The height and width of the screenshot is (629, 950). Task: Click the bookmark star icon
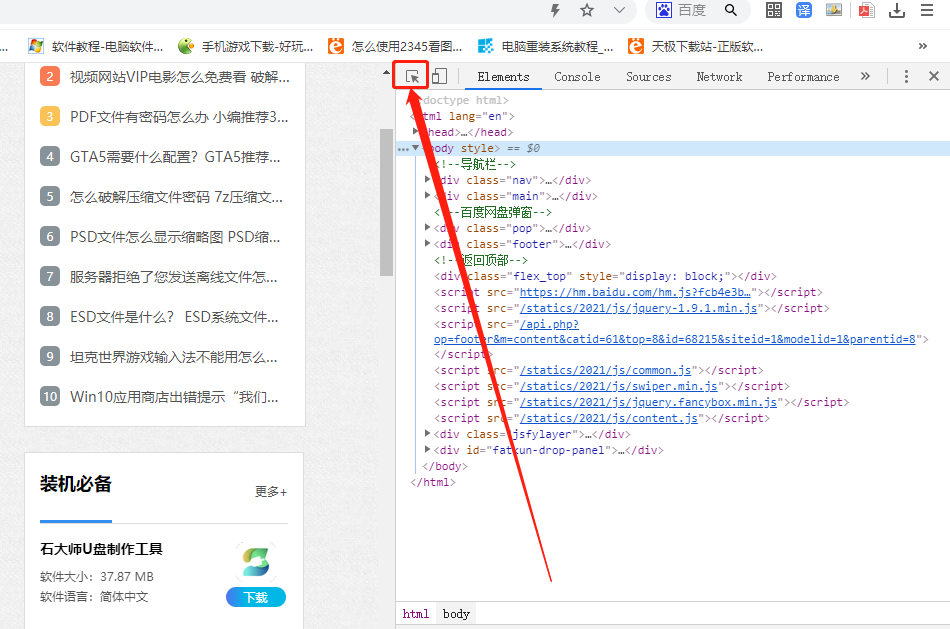point(586,10)
